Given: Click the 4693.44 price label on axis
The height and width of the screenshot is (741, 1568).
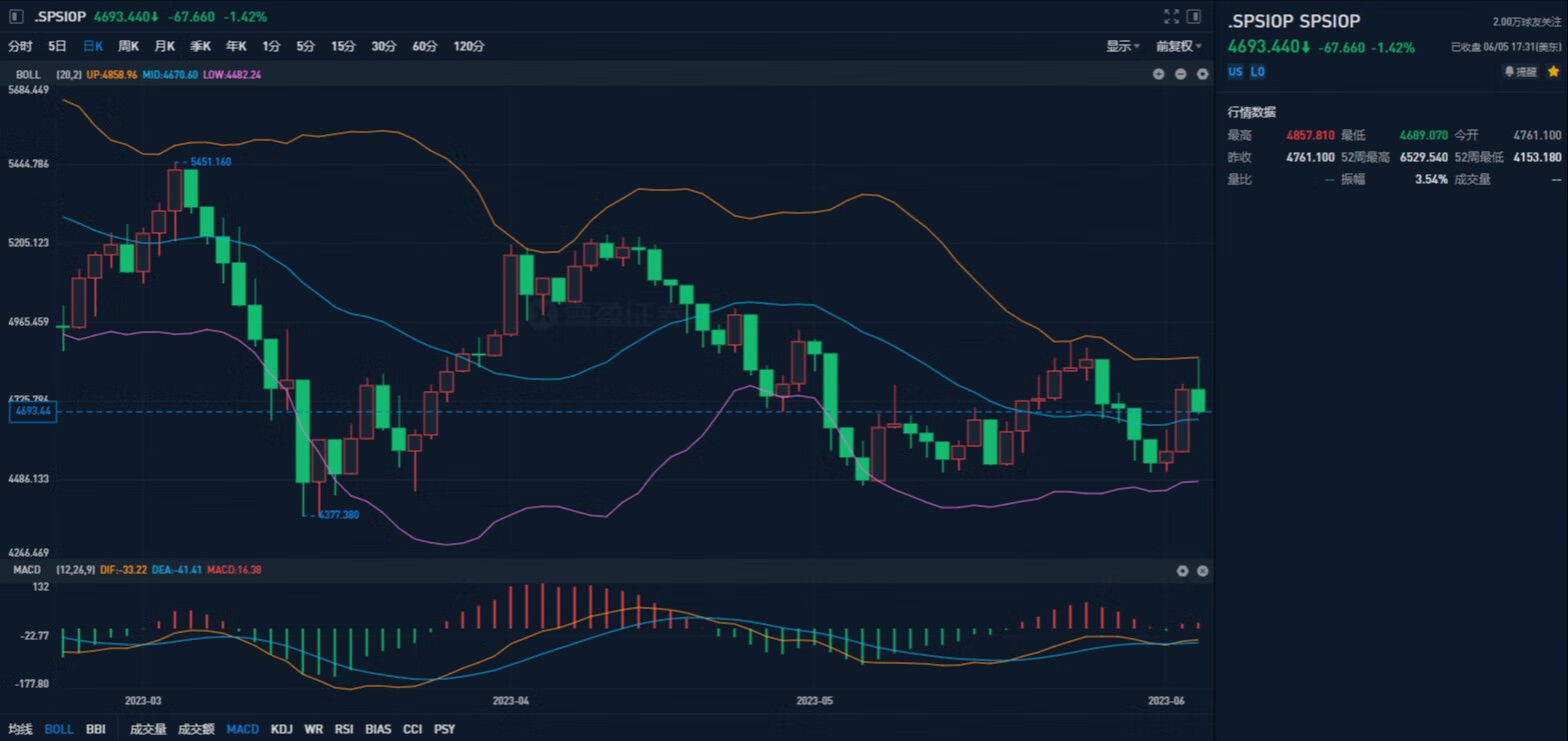Looking at the screenshot, I should [x=33, y=411].
